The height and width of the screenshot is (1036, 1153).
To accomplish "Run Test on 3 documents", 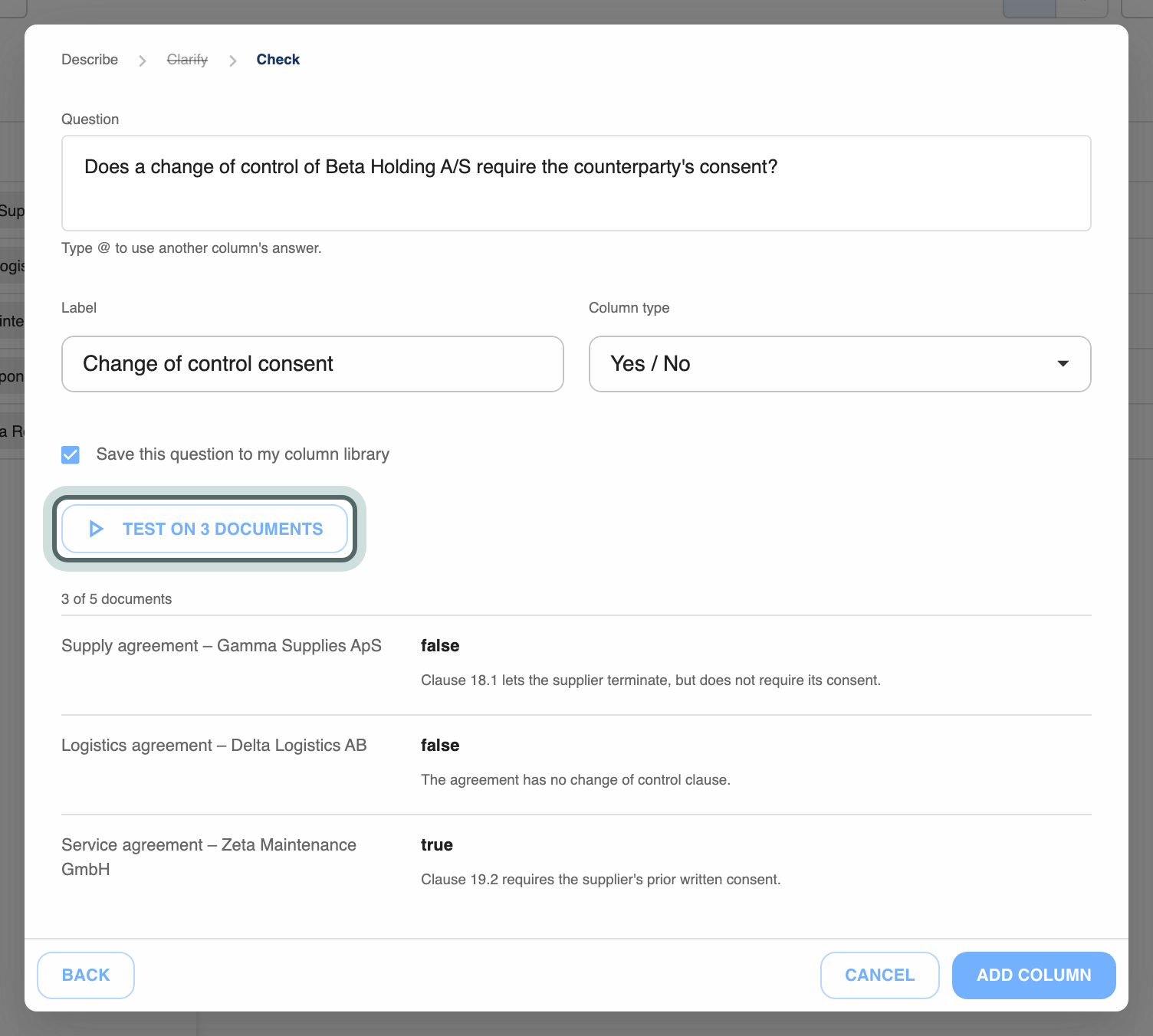I will click(x=205, y=529).
